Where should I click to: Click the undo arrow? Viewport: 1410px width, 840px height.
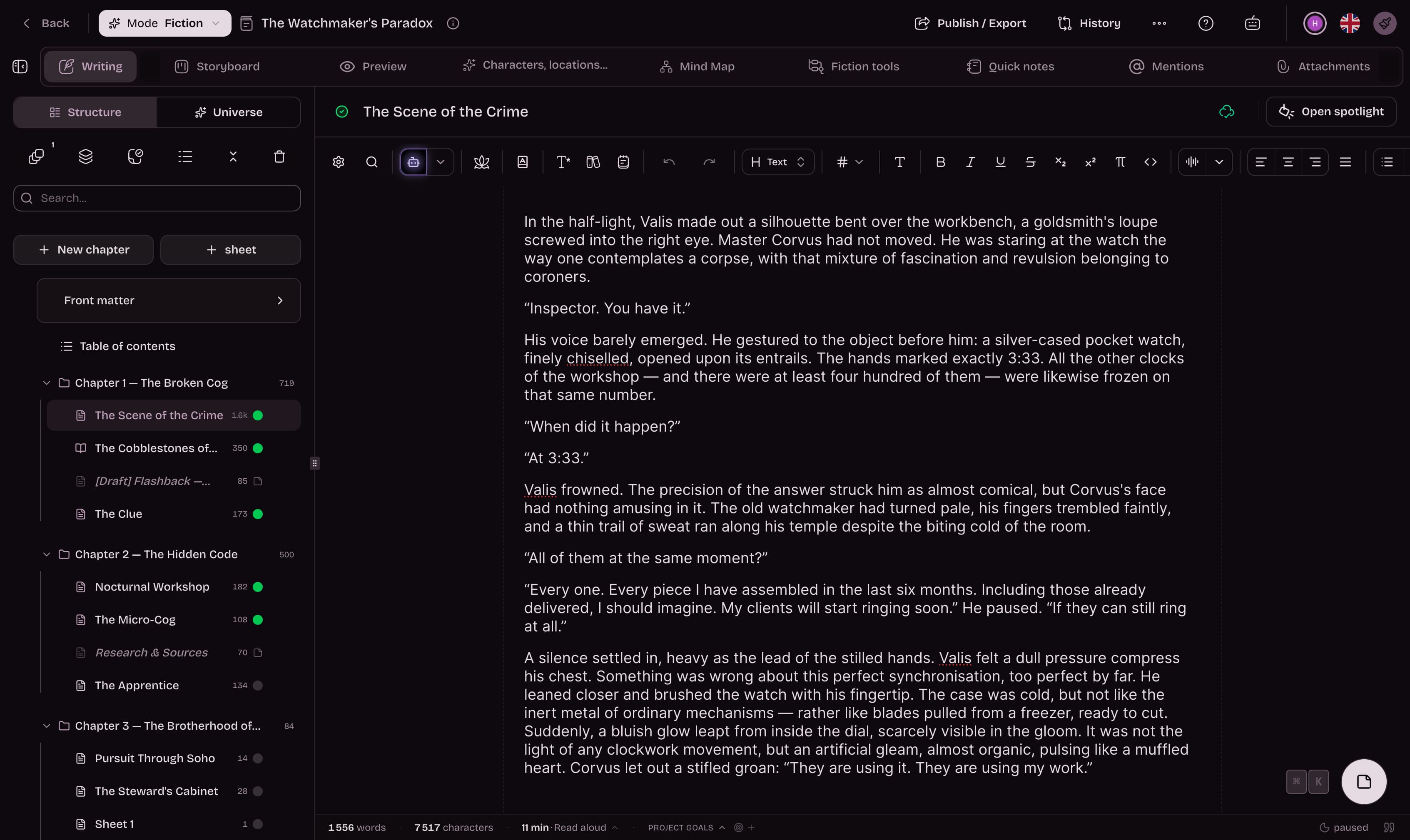(x=669, y=162)
